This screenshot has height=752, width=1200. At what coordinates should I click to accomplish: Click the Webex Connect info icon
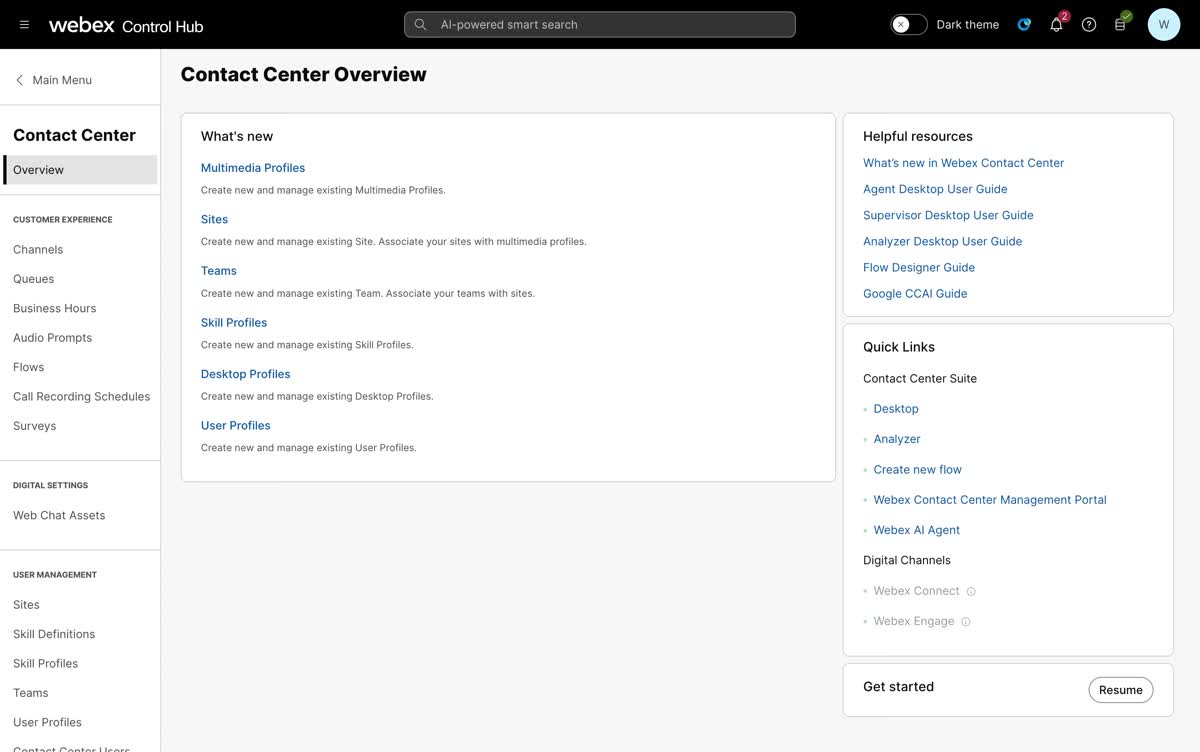970,591
